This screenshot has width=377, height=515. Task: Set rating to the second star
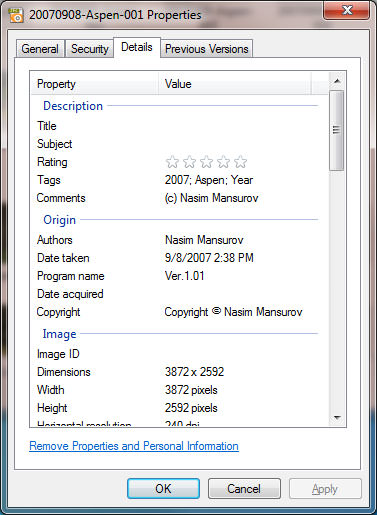(189, 162)
